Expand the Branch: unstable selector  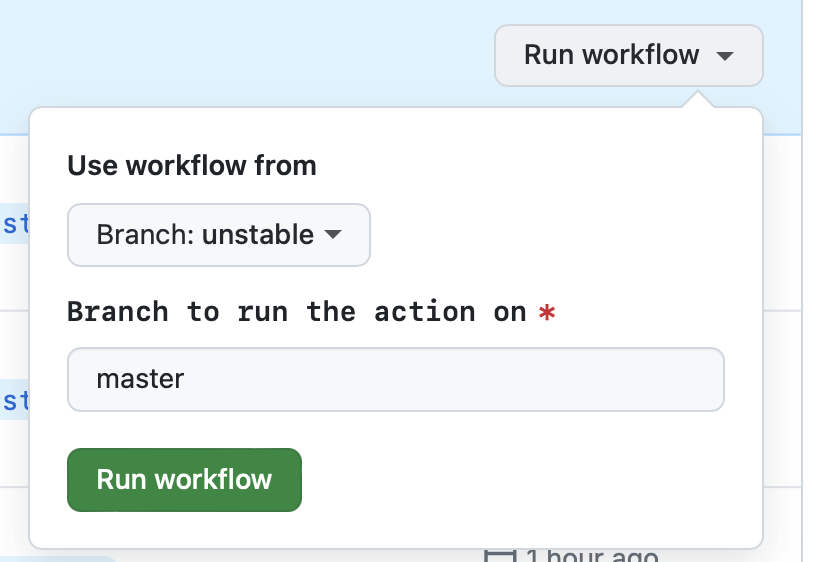(218, 235)
